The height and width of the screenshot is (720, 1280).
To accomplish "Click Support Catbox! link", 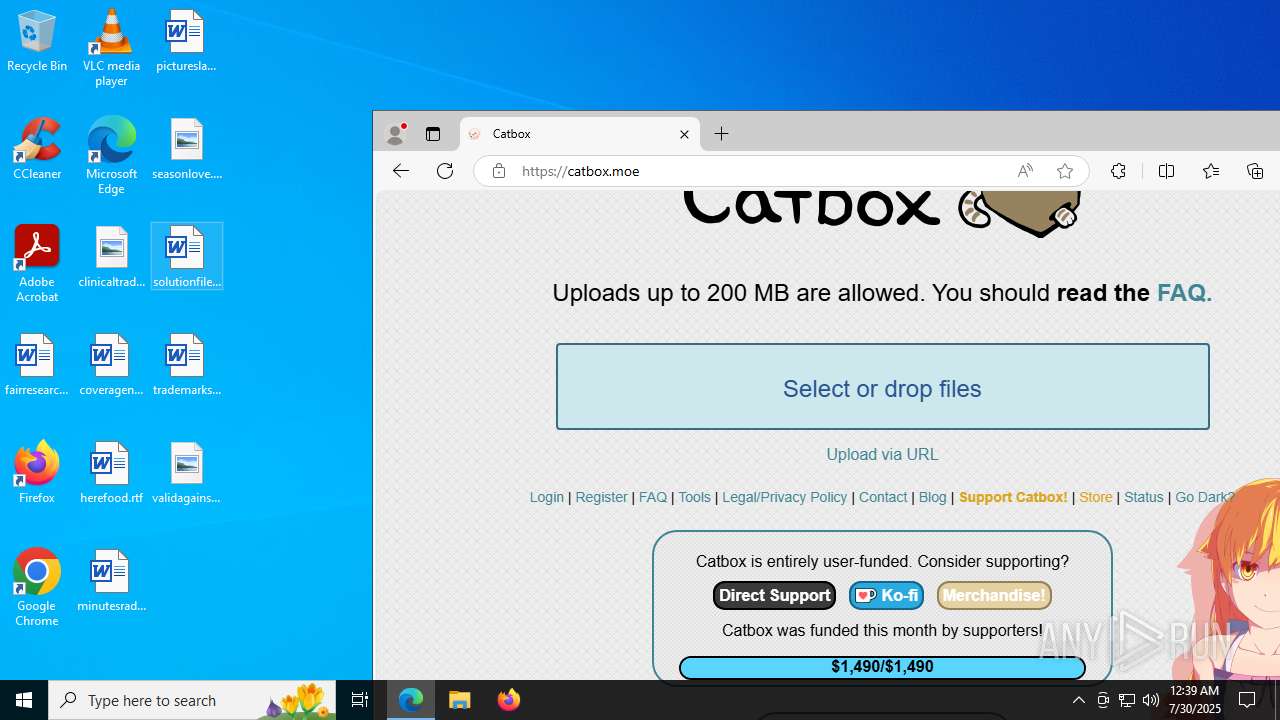I will coord(1013,497).
